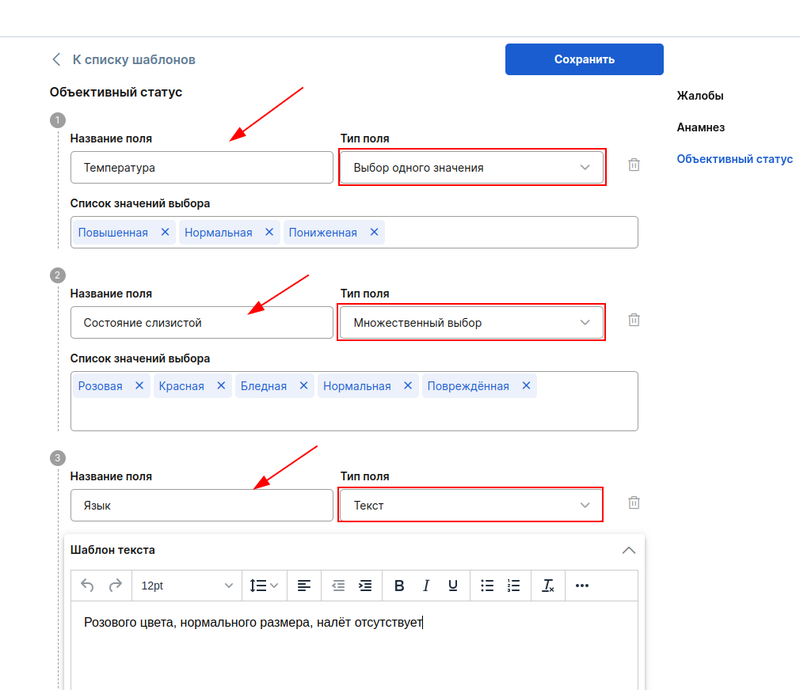This screenshot has width=800, height=690.
Task: Open the 12pt font size dropdown
Action: point(187,585)
